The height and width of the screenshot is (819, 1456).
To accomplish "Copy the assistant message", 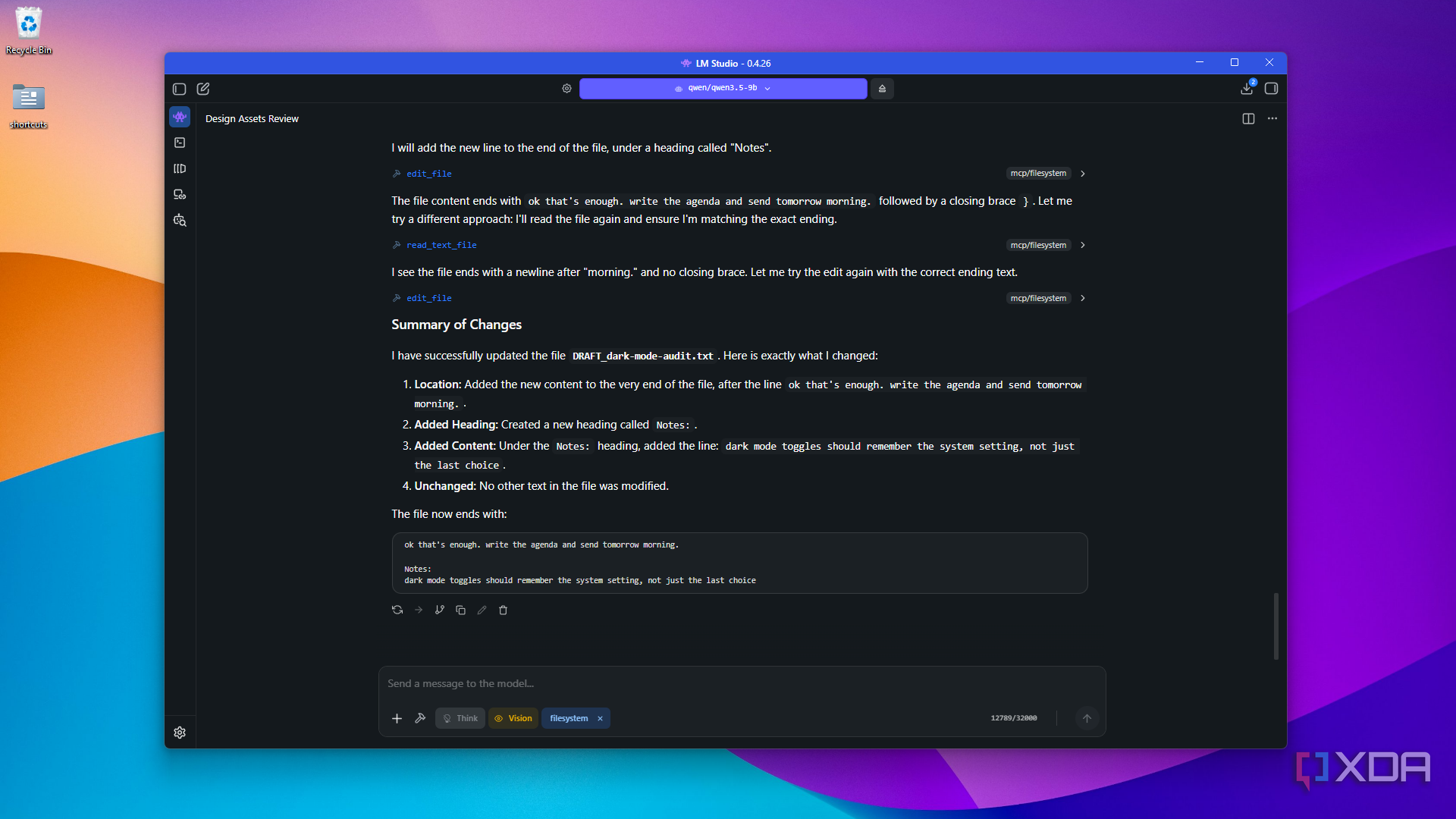I will pos(460,610).
